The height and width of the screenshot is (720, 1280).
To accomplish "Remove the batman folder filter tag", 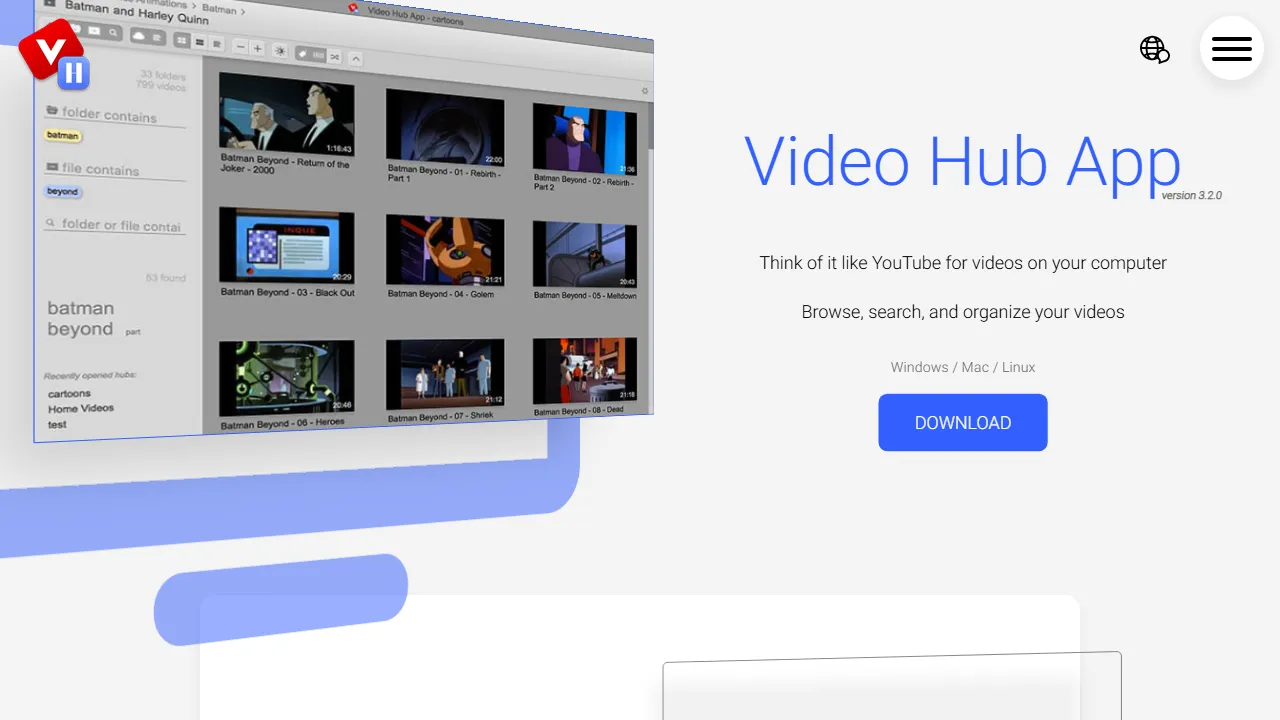I will tap(63, 135).
